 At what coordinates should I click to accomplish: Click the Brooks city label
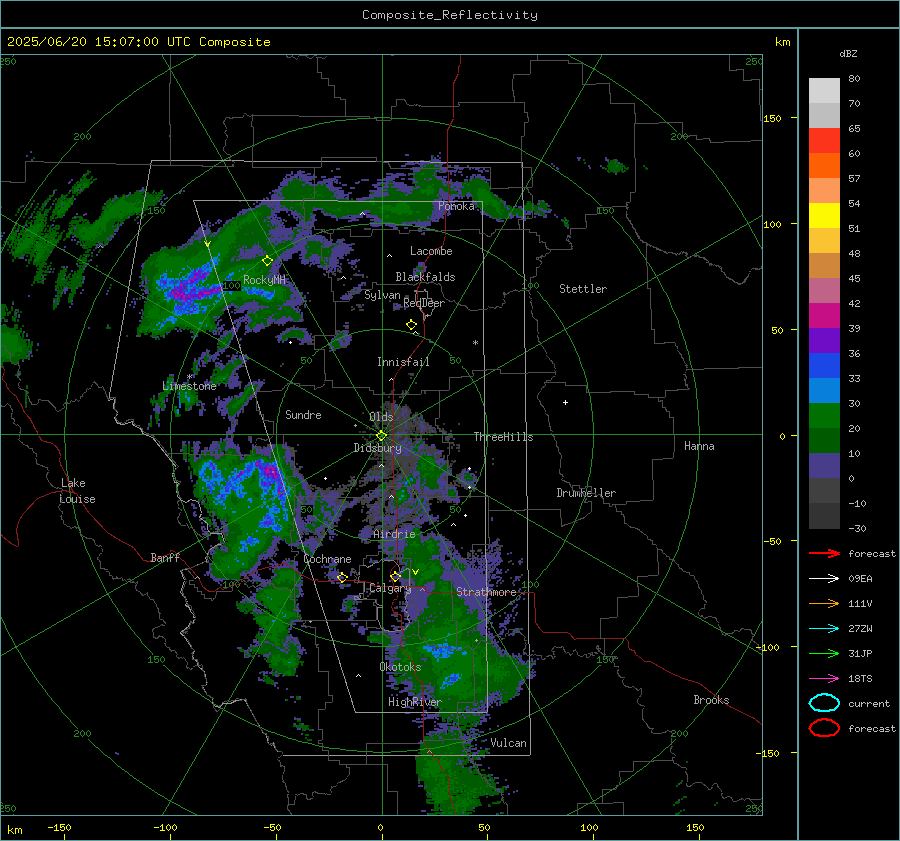click(x=711, y=700)
